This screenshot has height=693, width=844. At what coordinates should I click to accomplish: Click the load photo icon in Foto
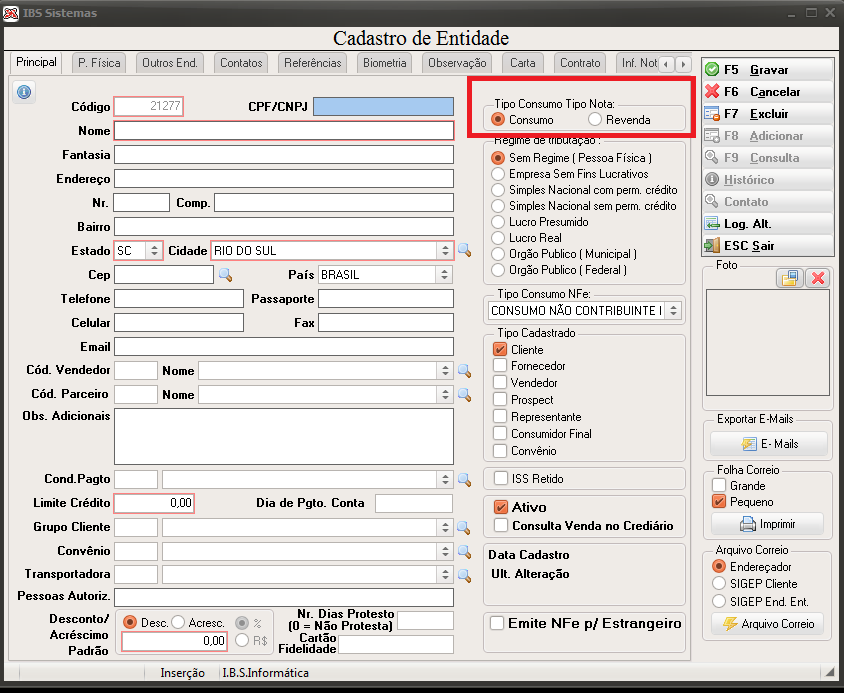(790, 278)
